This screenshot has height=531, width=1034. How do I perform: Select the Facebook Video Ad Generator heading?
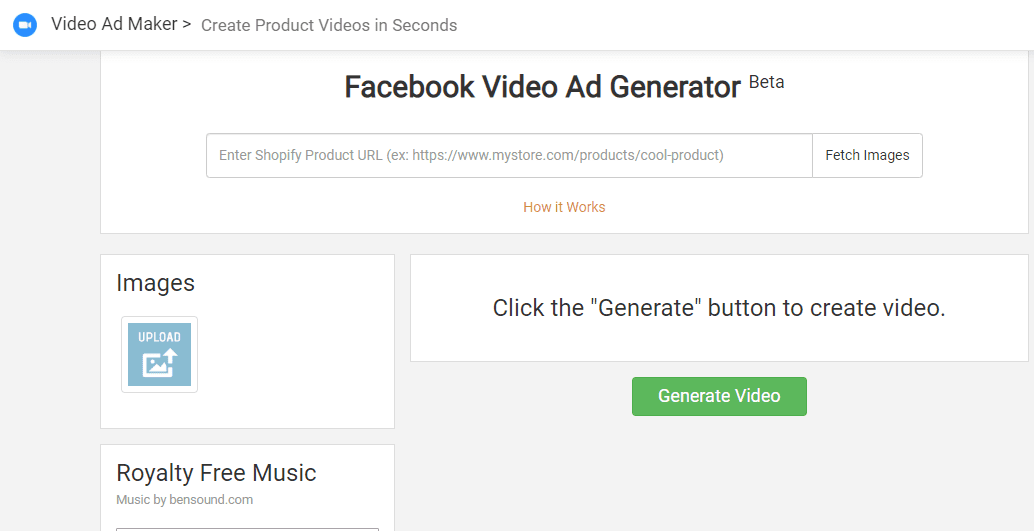pos(543,87)
